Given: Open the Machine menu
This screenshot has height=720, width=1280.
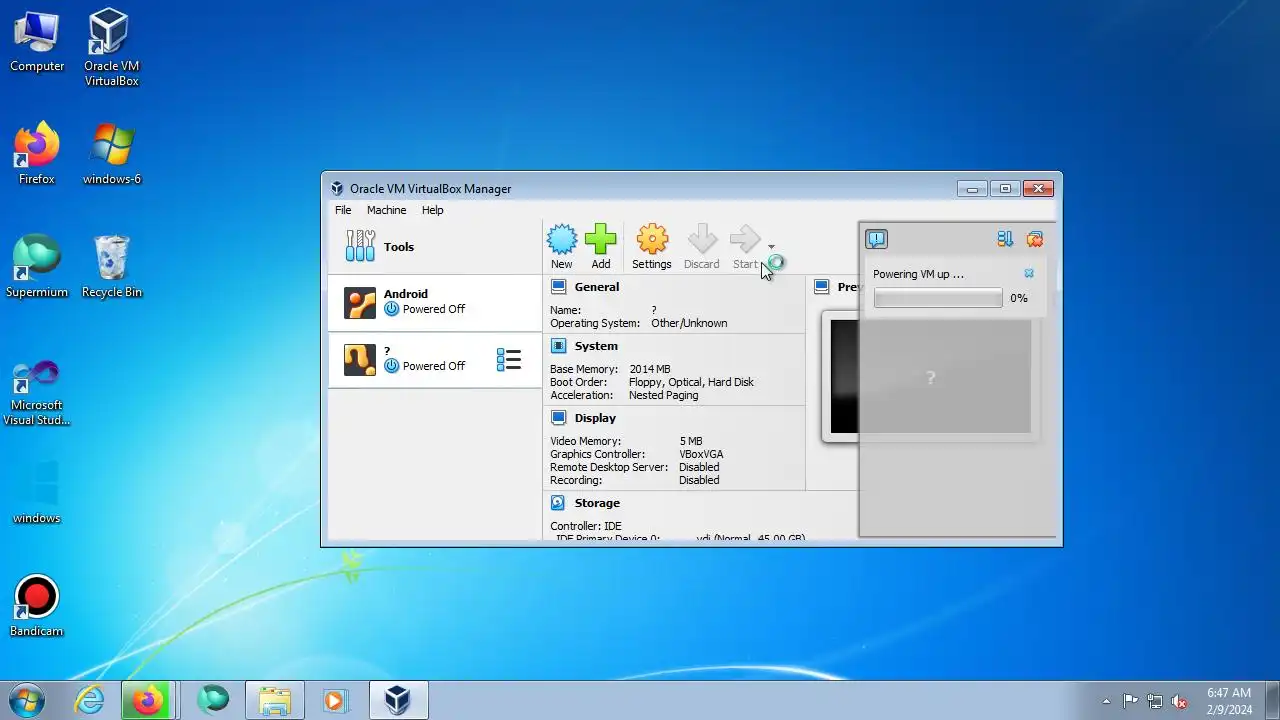Looking at the screenshot, I should pyautogui.click(x=386, y=210).
